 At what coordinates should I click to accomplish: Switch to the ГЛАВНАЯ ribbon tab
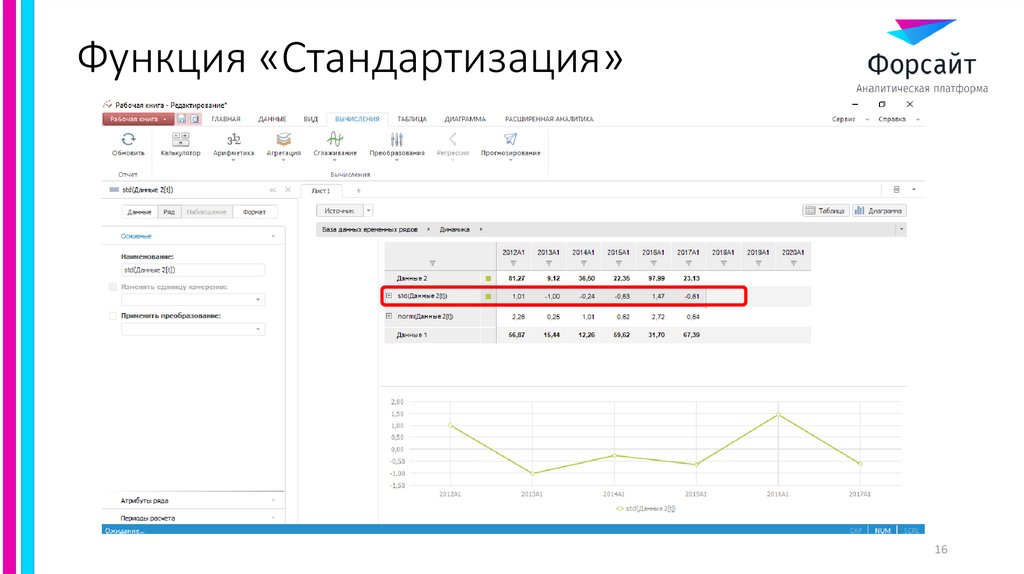[x=226, y=119]
